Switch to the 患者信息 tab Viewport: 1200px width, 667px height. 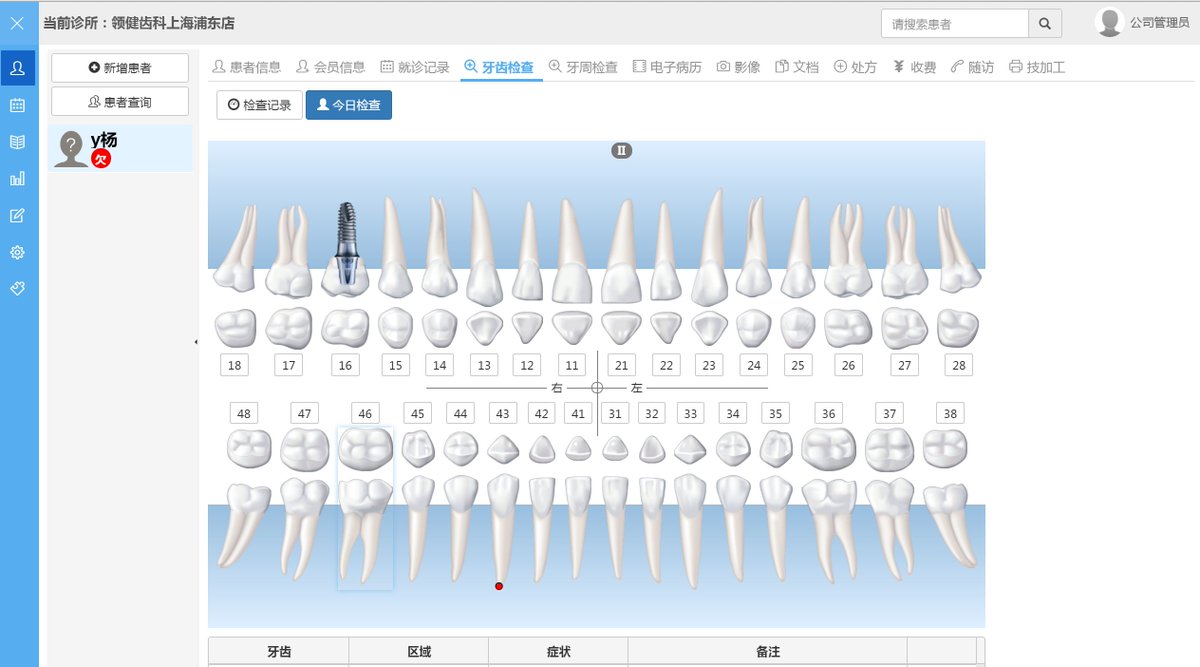tap(247, 67)
